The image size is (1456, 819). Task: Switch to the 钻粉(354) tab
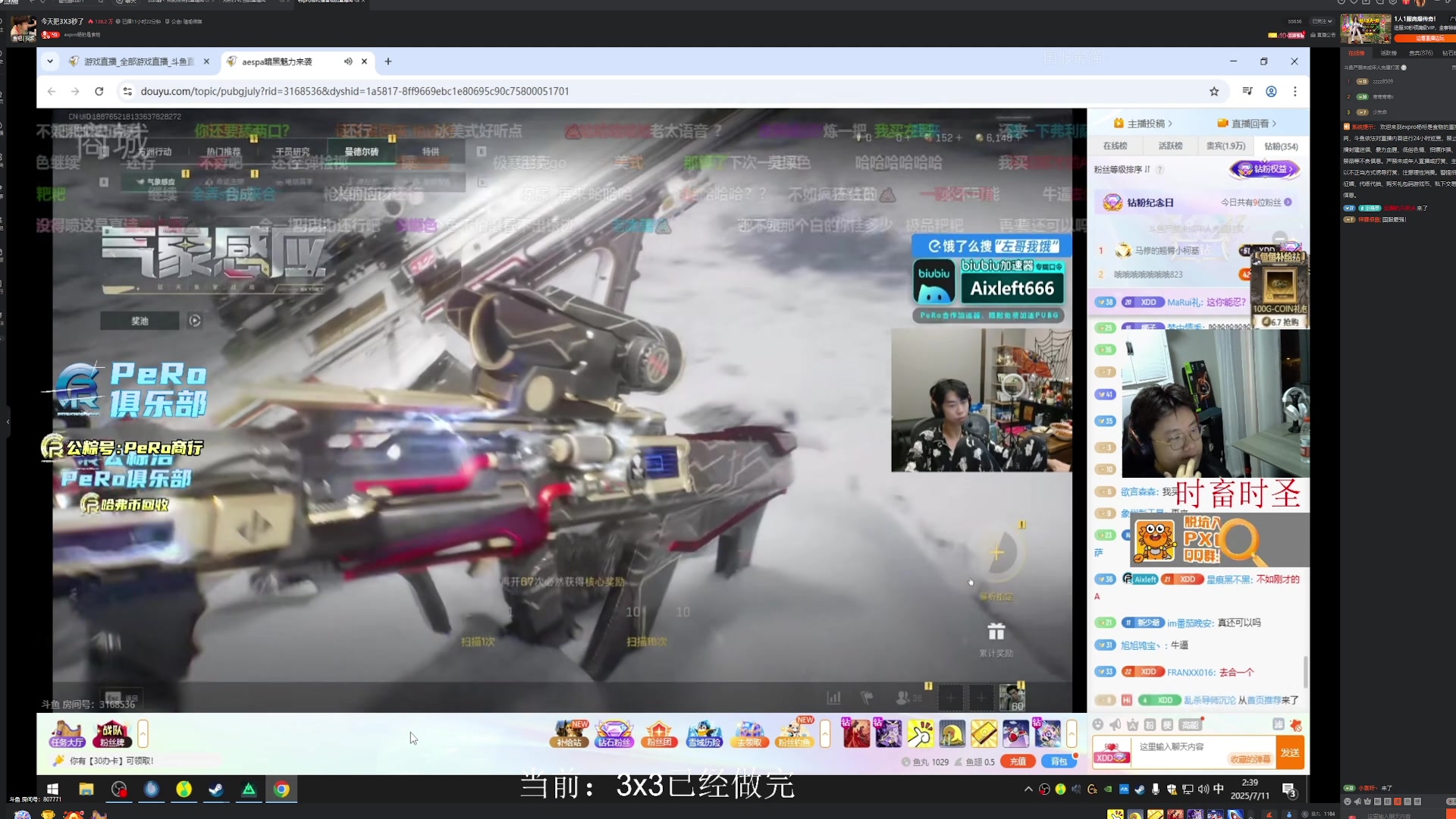click(x=1281, y=146)
